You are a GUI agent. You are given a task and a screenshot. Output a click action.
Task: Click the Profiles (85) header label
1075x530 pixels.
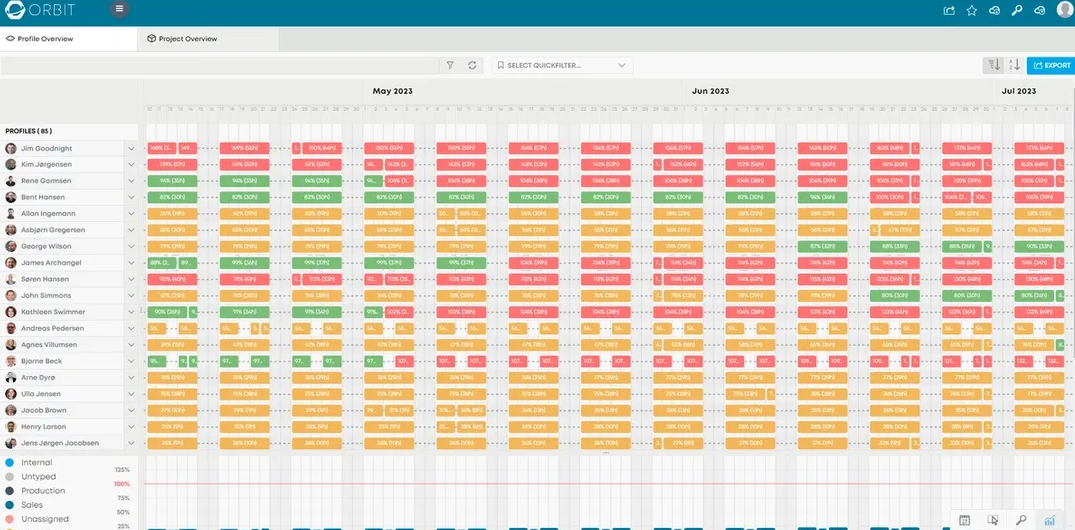(29, 131)
